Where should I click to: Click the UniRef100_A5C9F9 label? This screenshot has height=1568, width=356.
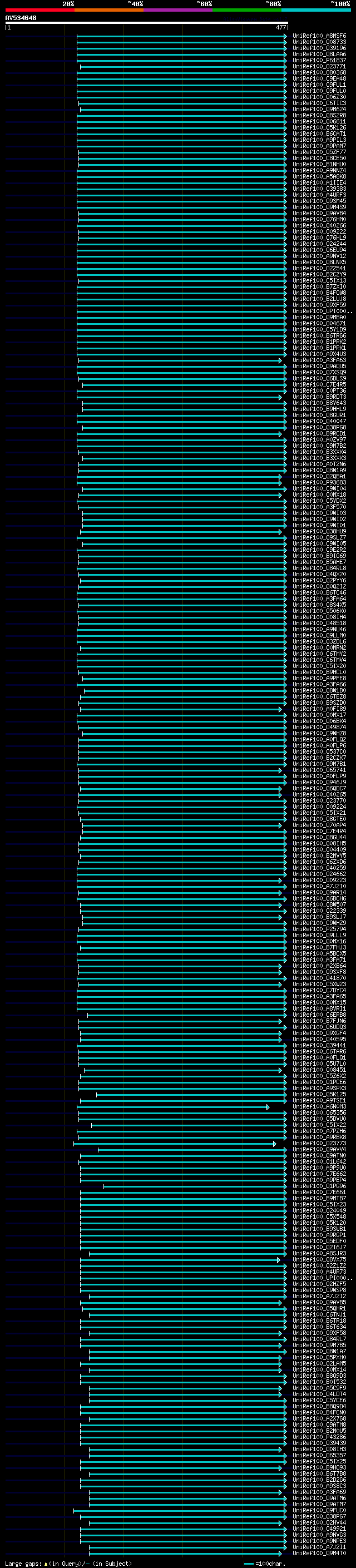[319, 1388]
